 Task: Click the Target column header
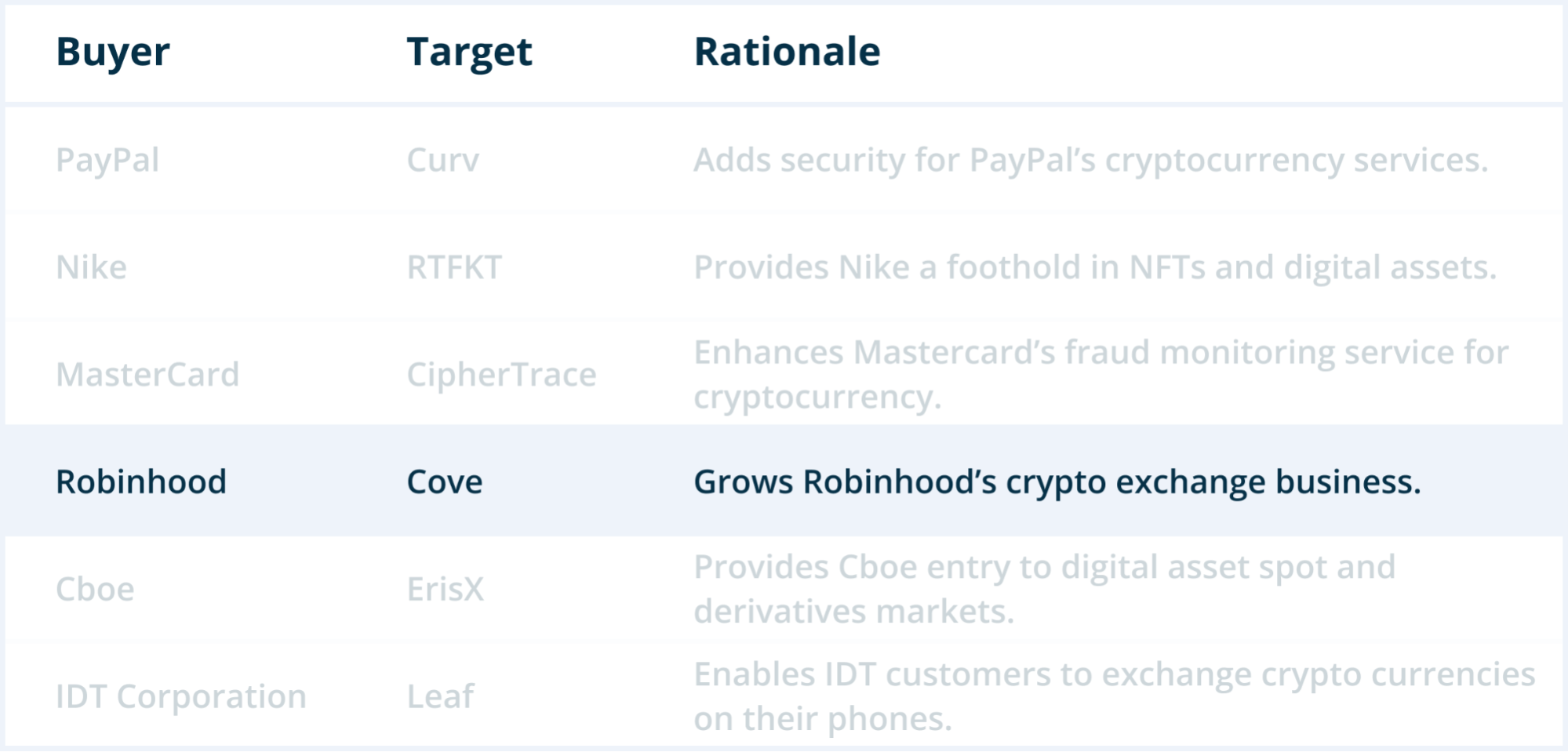[x=469, y=53]
